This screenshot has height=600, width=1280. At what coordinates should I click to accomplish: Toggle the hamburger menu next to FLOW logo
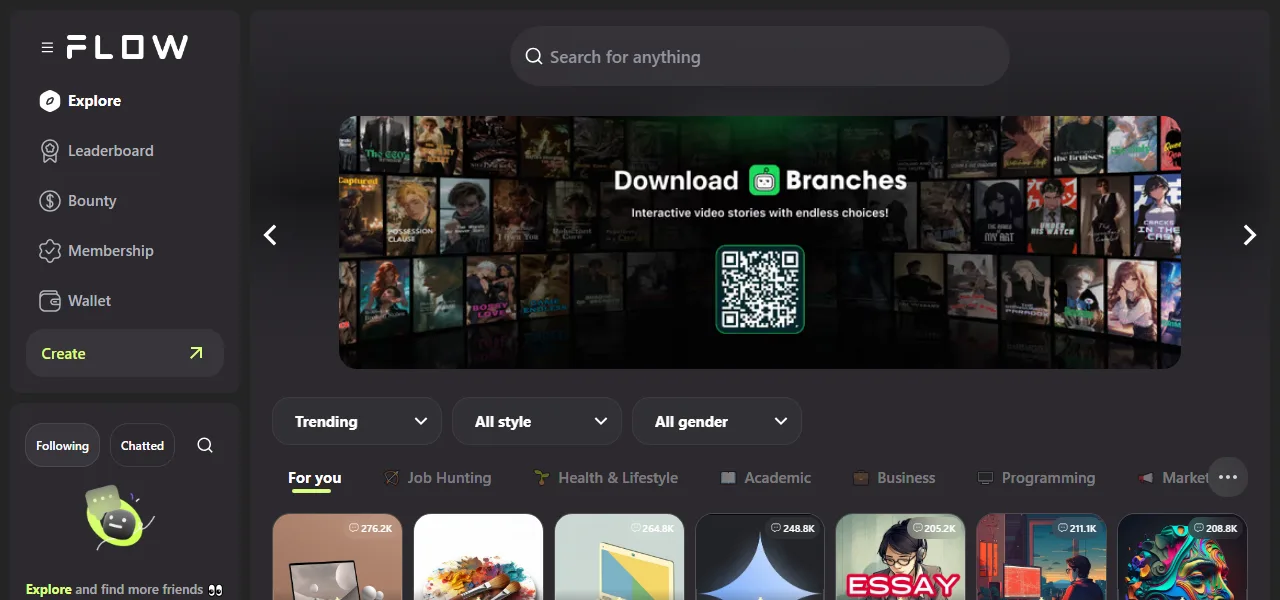point(47,47)
